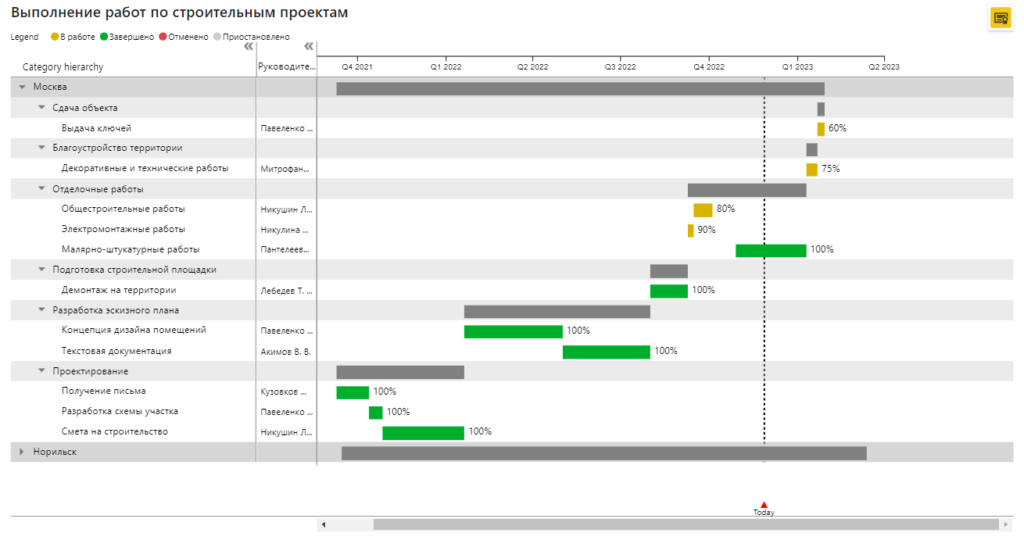The image size is (1024, 540).
Task: Collapse the Отделочные работы subgroup
Action: pyautogui.click(x=41, y=189)
